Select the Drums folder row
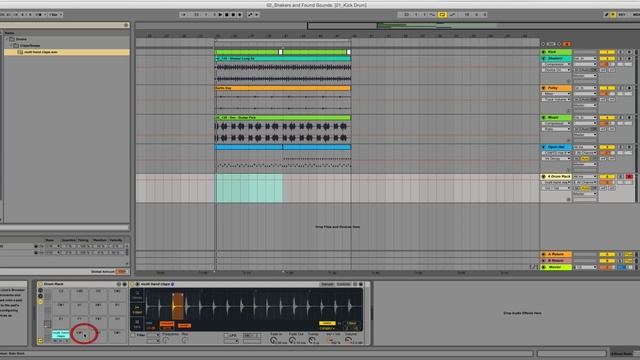Screen dimensions: 640x360 [67, 39]
